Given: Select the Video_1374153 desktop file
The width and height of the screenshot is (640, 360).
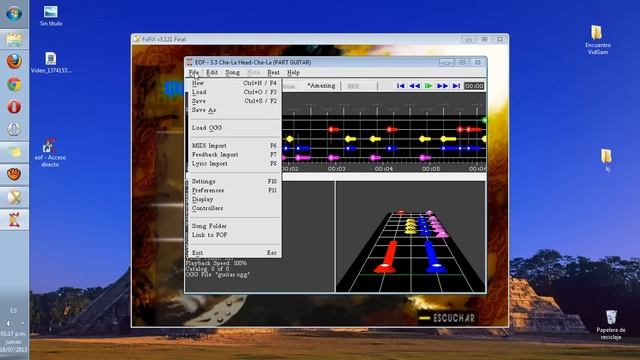Looking at the screenshot, I should point(51,63).
